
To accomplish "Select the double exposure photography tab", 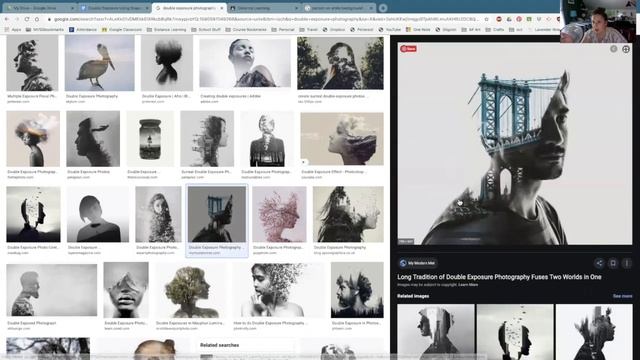I will coord(188,8).
